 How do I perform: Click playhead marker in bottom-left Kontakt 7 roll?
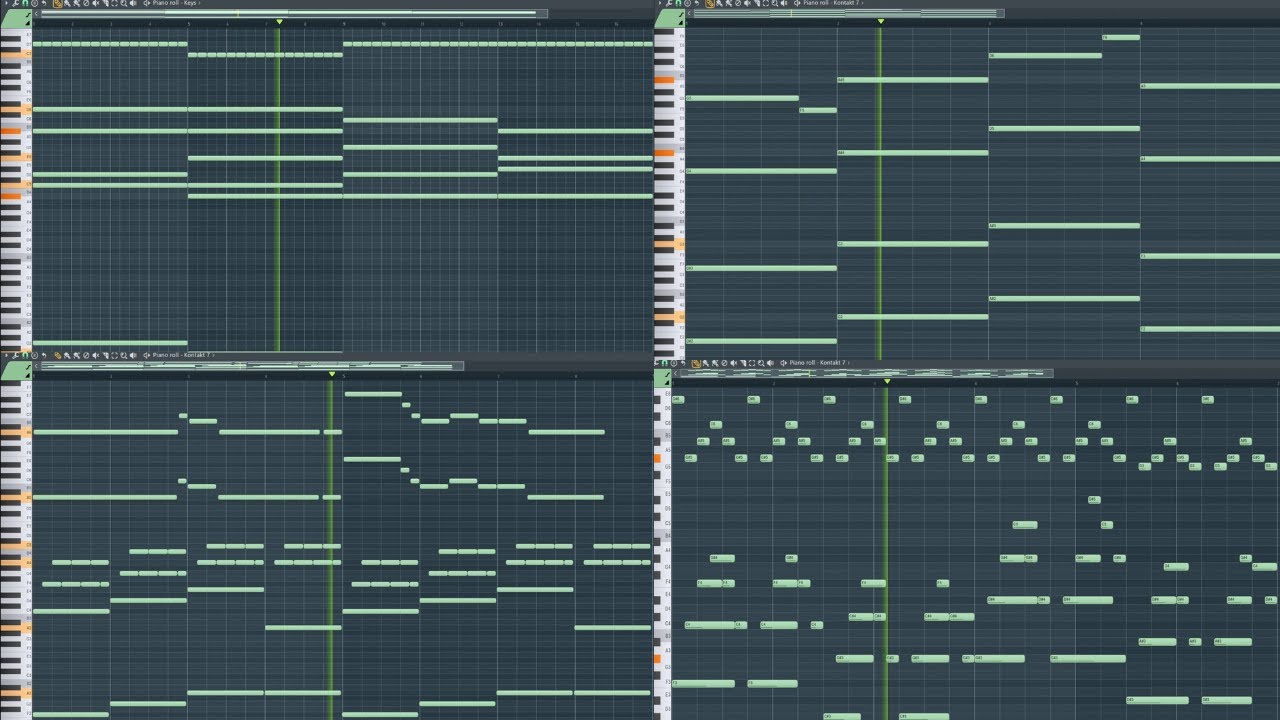[332, 374]
